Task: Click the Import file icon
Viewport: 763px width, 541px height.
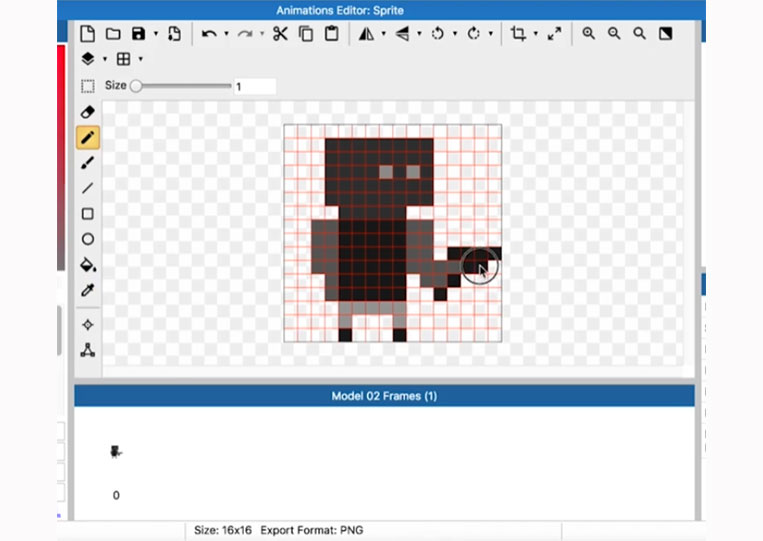Action: [x=174, y=34]
